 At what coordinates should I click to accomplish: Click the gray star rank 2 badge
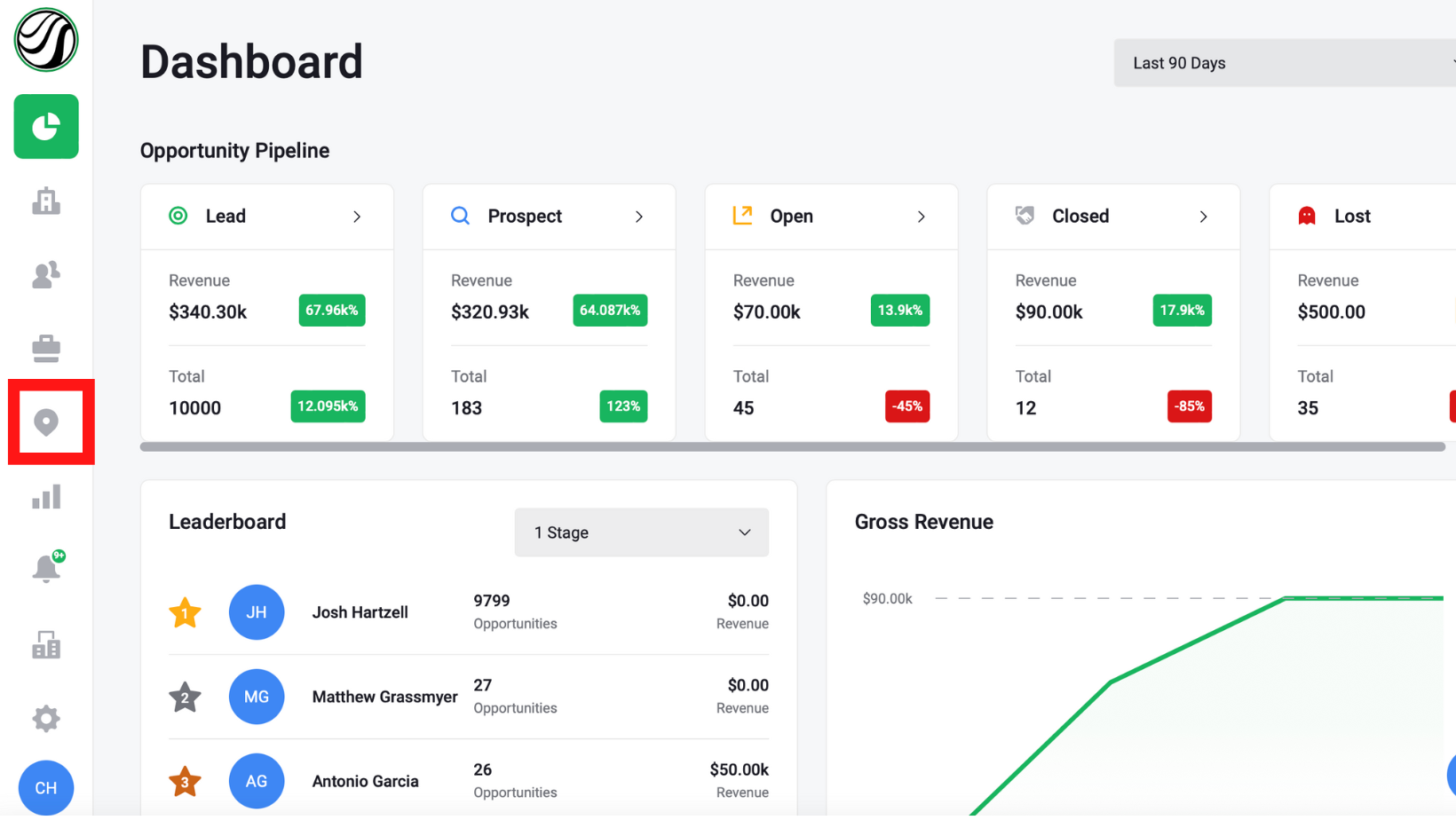185,697
